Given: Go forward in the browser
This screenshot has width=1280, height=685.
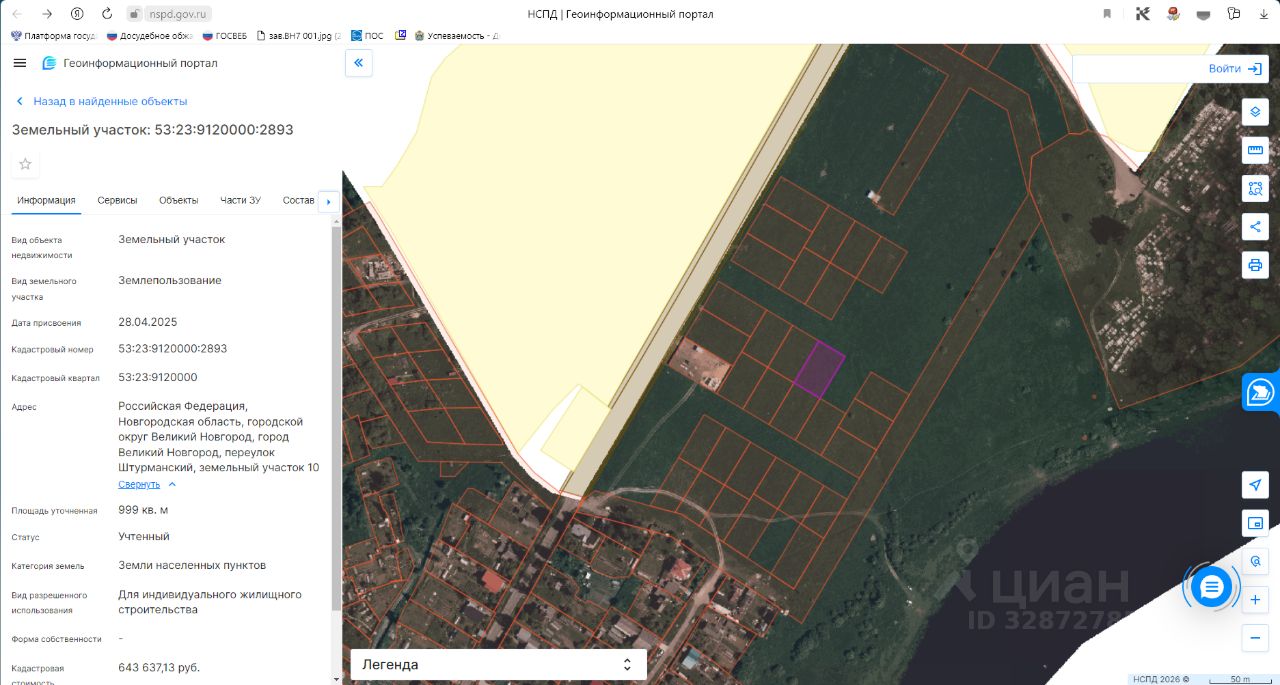Looking at the screenshot, I should click(x=47, y=14).
